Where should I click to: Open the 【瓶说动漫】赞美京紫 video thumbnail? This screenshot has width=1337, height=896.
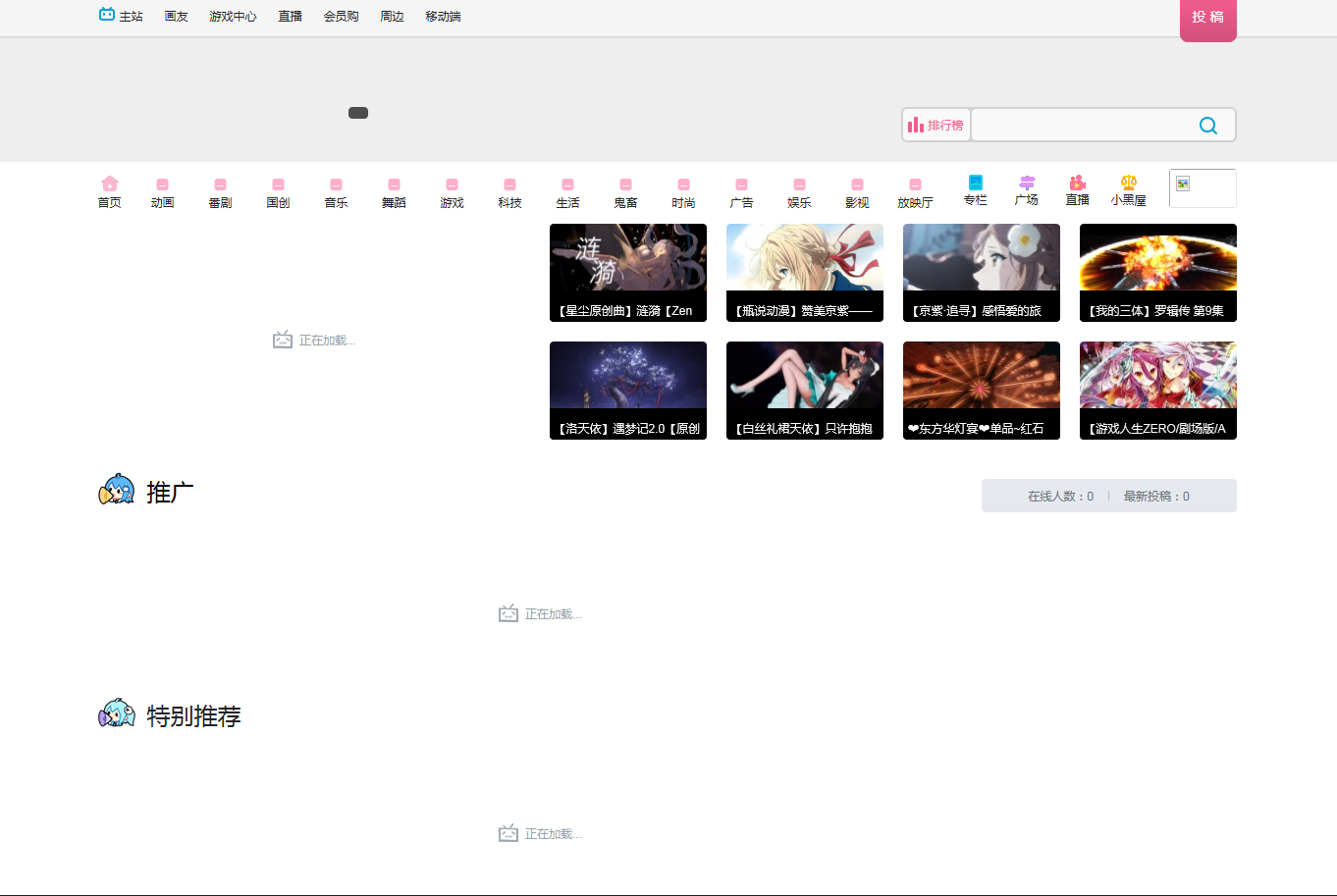pyautogui.click(x=805, y=273)
